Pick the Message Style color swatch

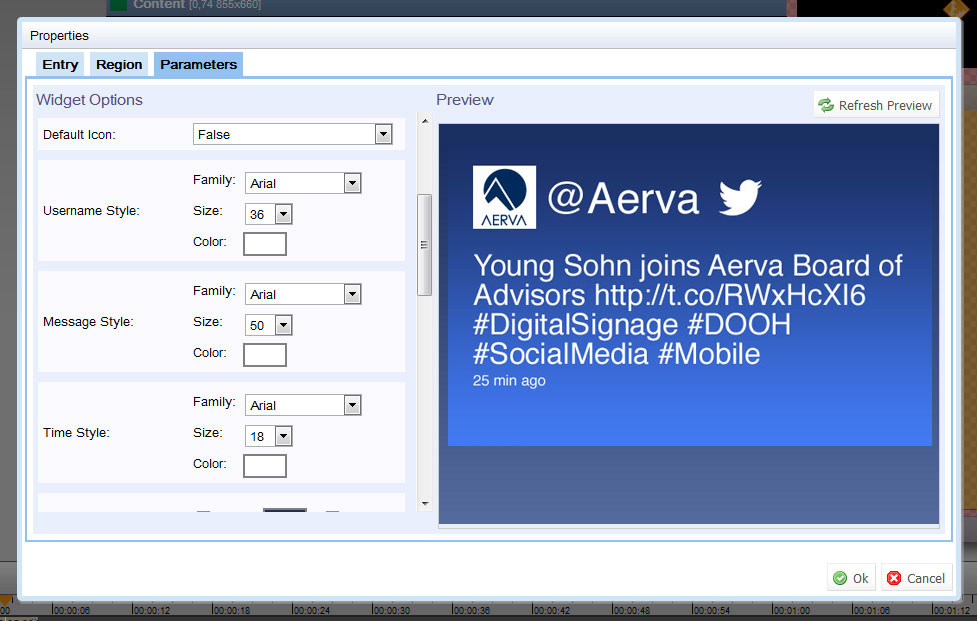pyautogui.click(x=265, y=355)
